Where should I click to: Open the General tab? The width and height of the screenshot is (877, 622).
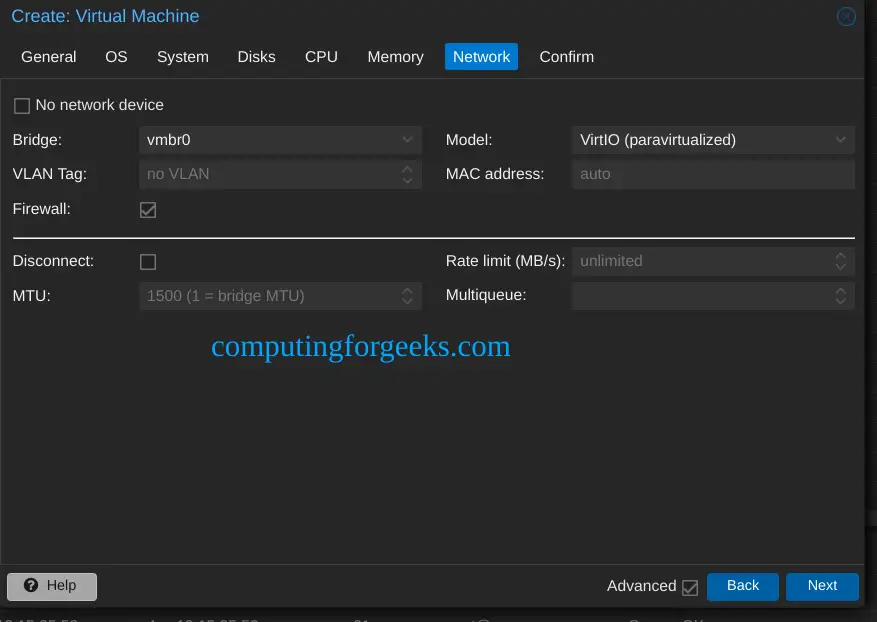[49, 56]
